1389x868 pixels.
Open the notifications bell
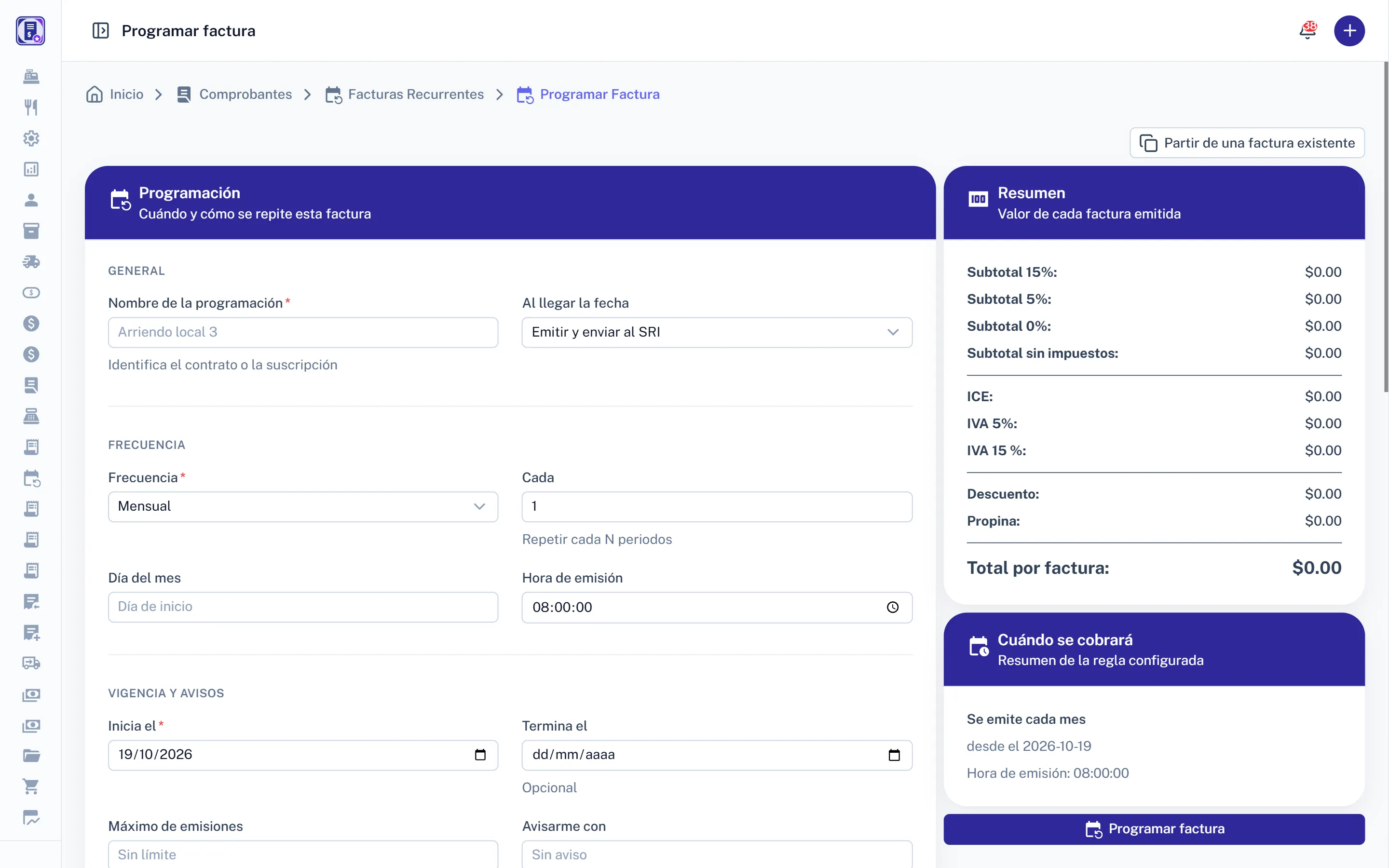[x=1307, y=30]
